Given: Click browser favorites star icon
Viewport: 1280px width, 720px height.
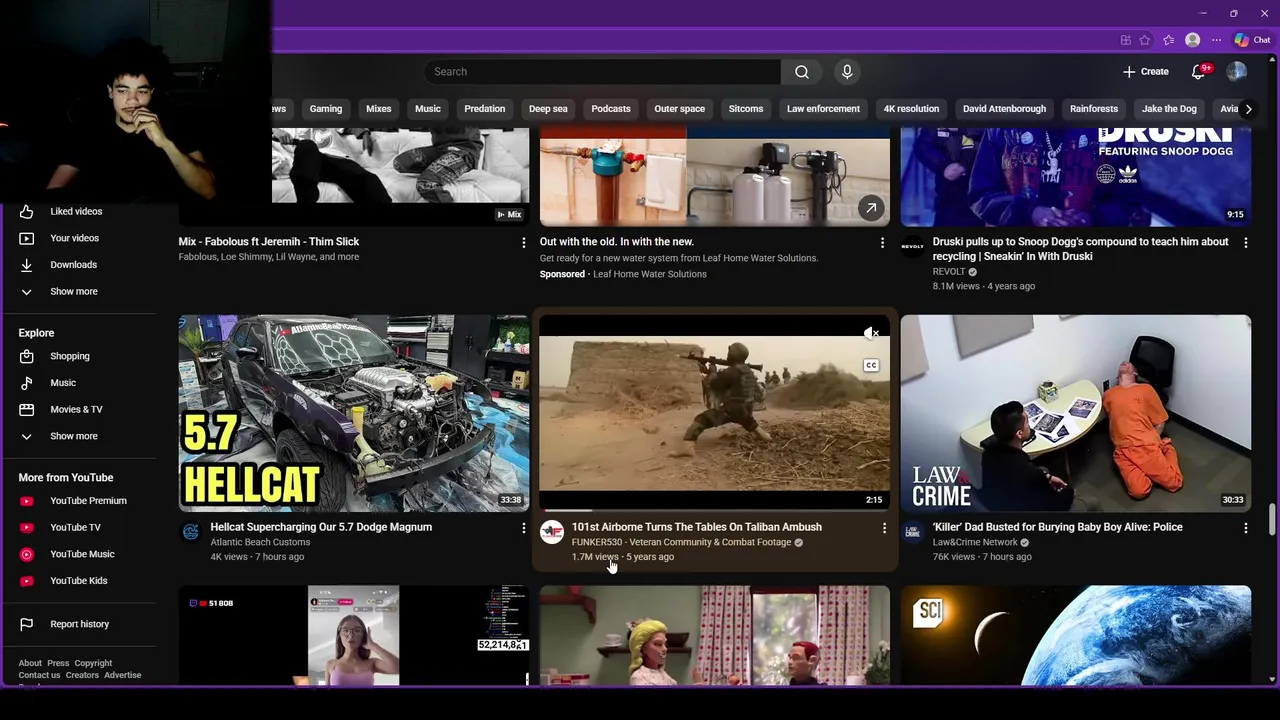Looking at the screenshot, I should coord(1145,40).
